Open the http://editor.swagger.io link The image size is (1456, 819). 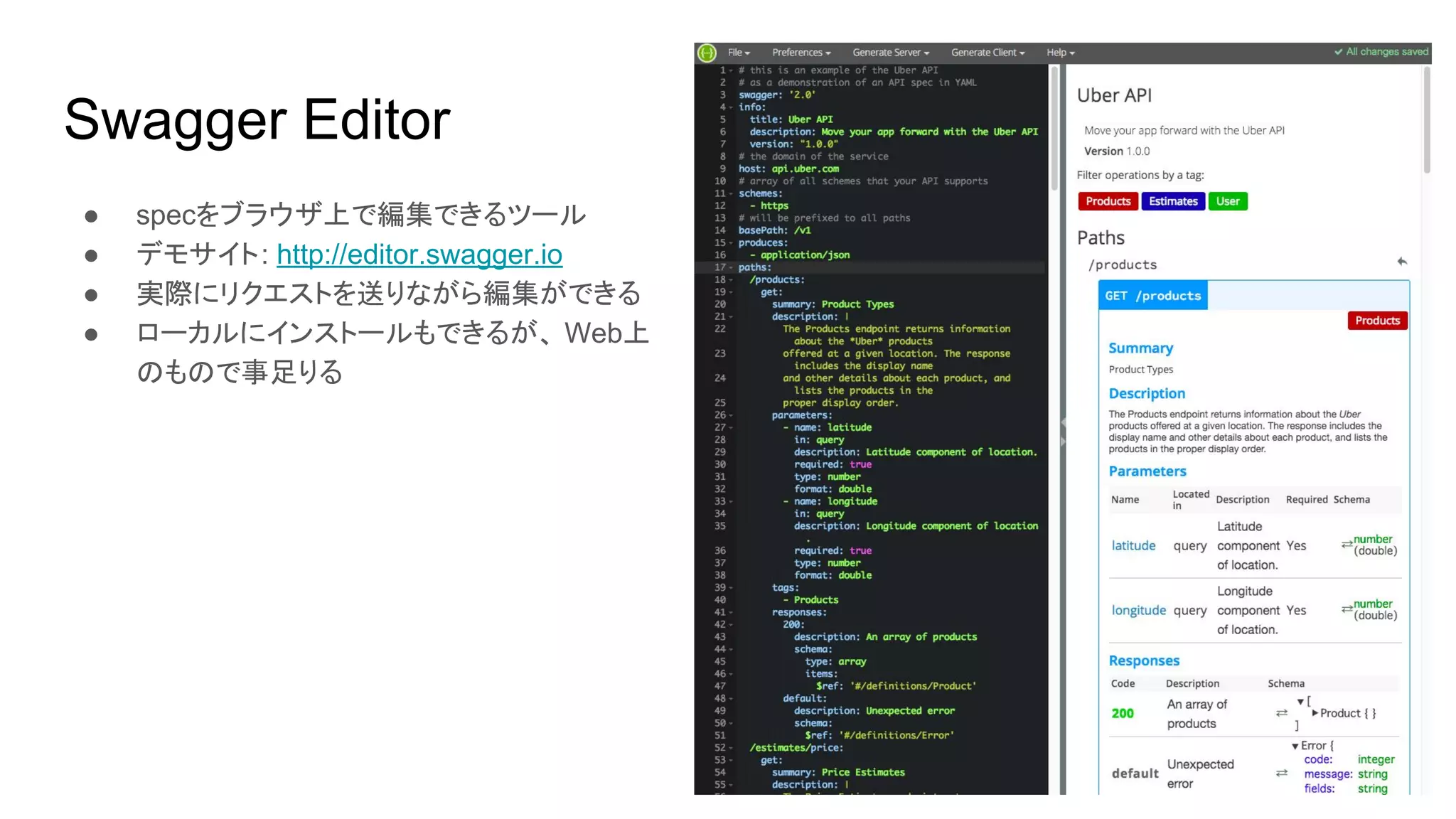(419, 255)
